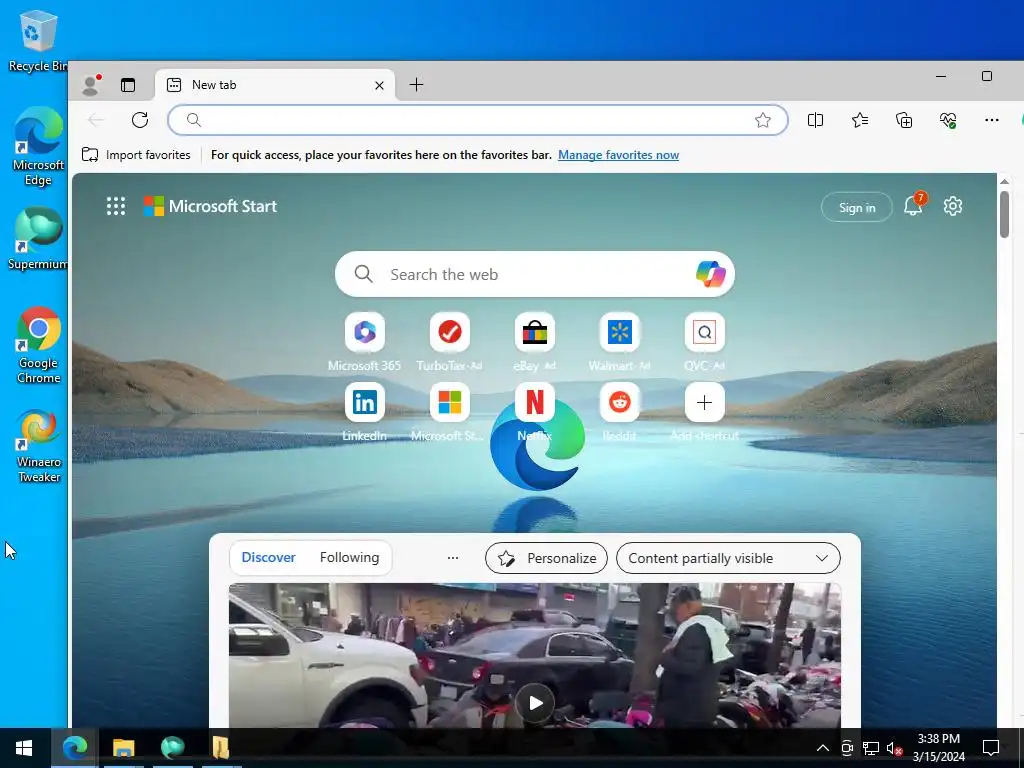Select the New tab tab
1024x768 pixels.
pos(275,85)
